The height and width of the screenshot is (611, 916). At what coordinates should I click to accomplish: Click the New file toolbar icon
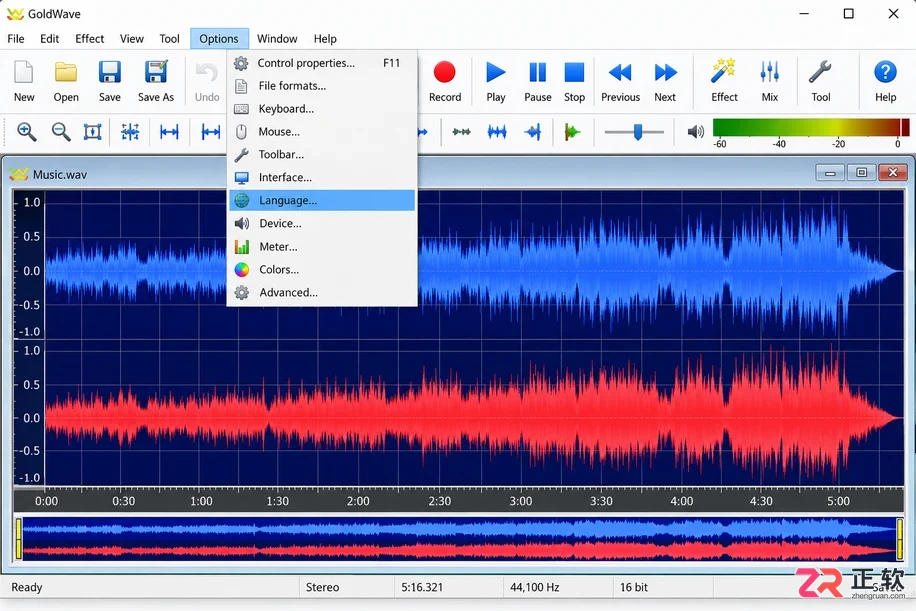click(x=24, y=72)
